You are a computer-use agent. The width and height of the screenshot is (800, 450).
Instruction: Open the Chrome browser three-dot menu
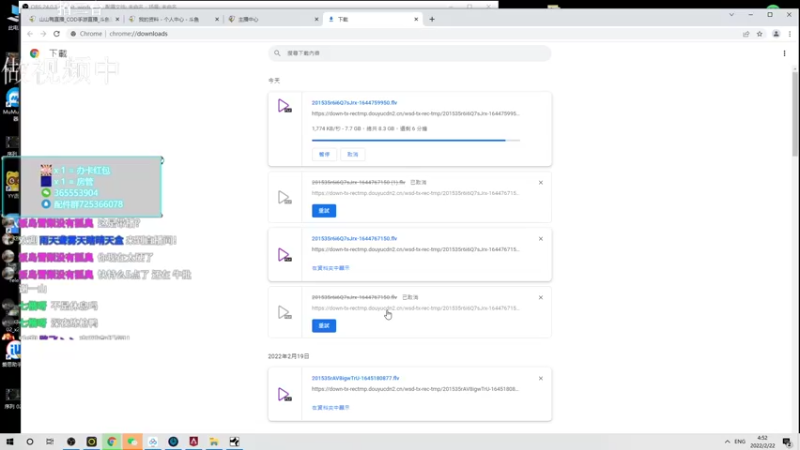click(x=790, y=34)
